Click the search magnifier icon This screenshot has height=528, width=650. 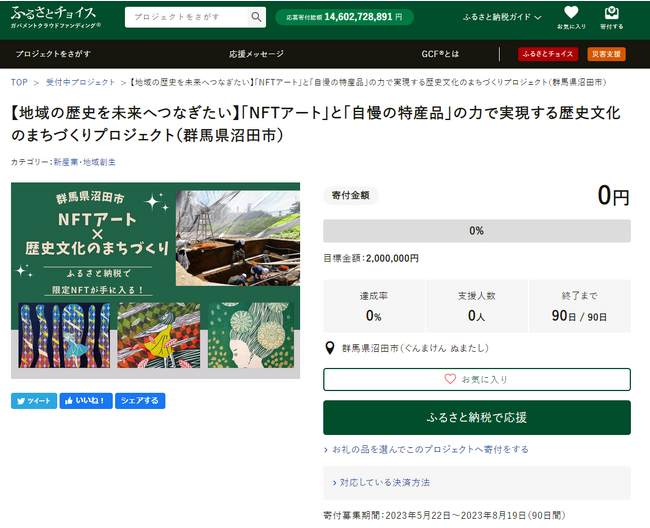[257, 17]
